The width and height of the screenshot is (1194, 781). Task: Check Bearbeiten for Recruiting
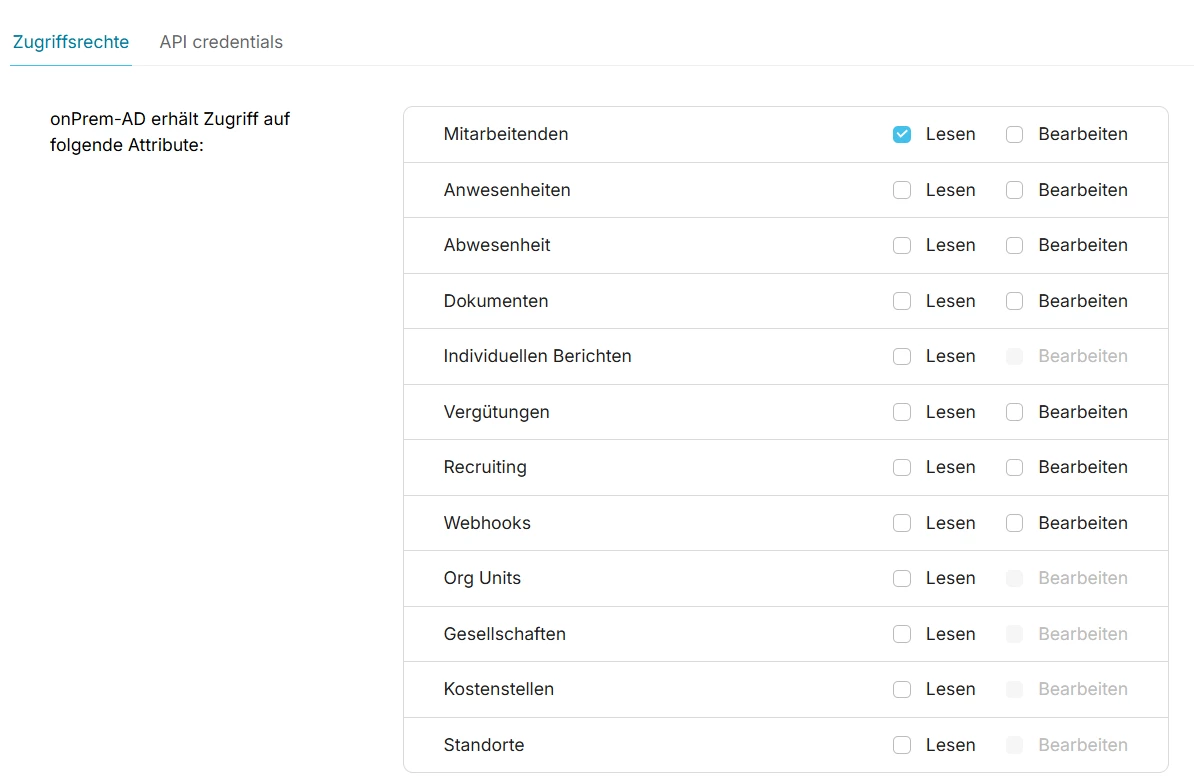pos(1014,468)
